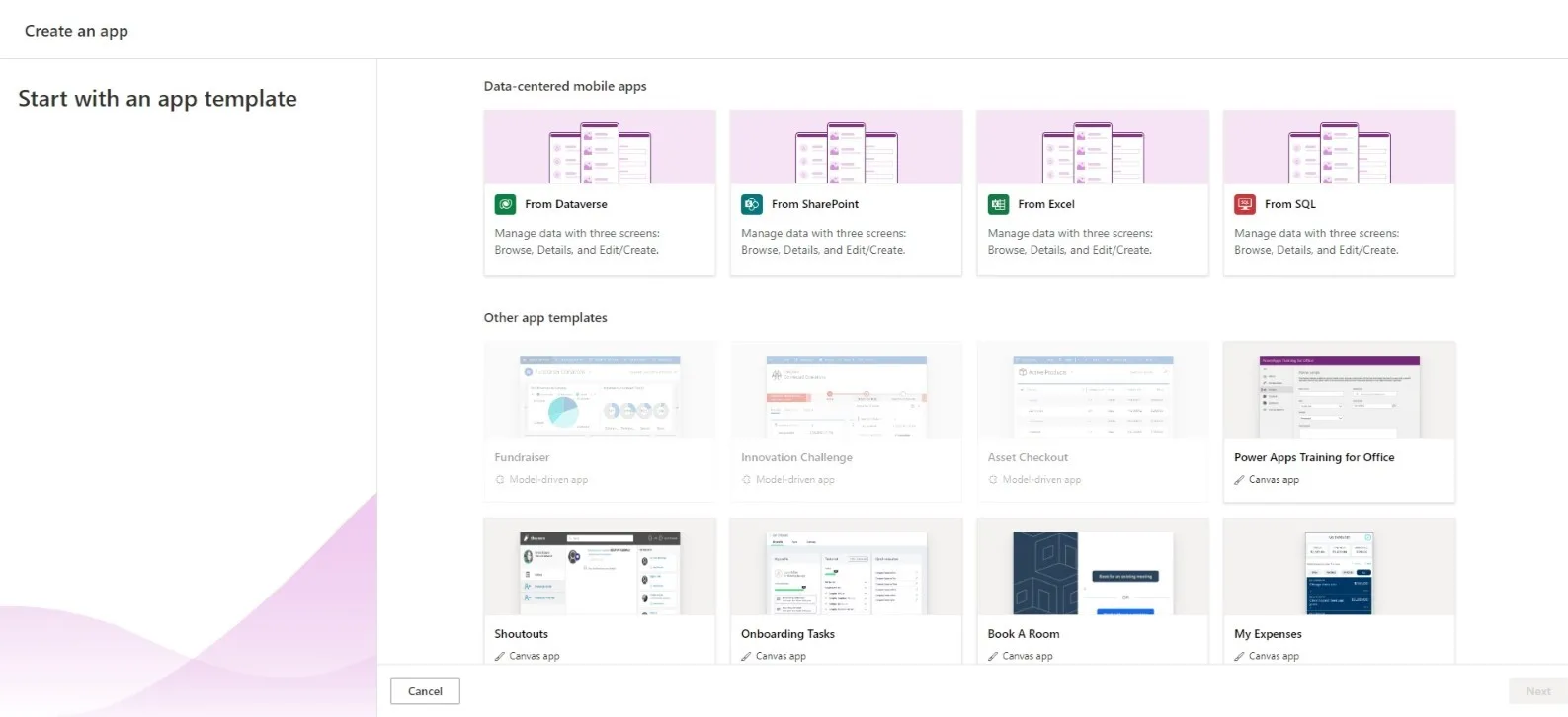This screenshot has width=1568, height=717.
Task: Click the My Expenses template name
Action: (1268, 634)
